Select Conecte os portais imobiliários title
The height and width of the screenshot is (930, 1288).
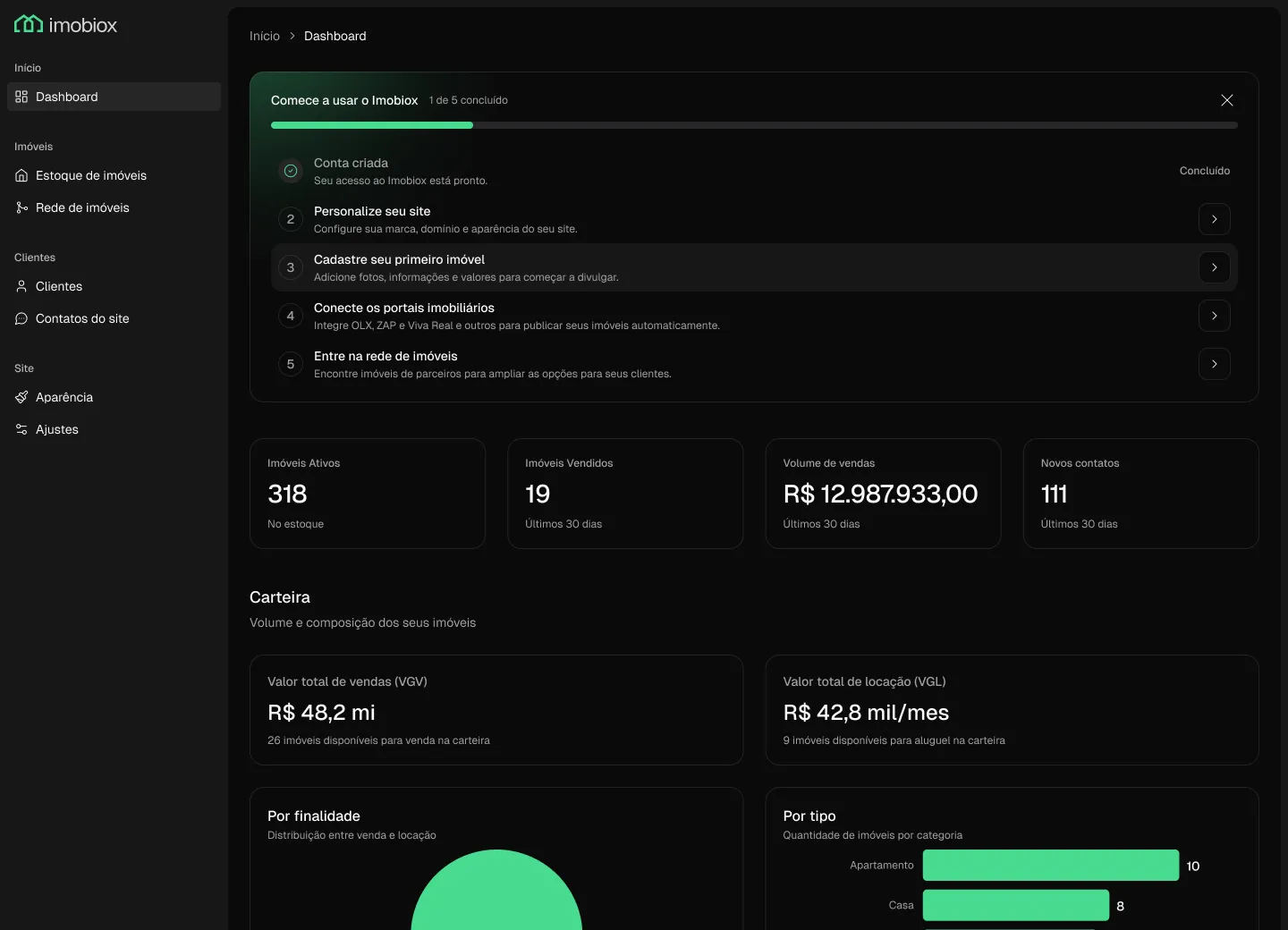[x=404, y=308]
